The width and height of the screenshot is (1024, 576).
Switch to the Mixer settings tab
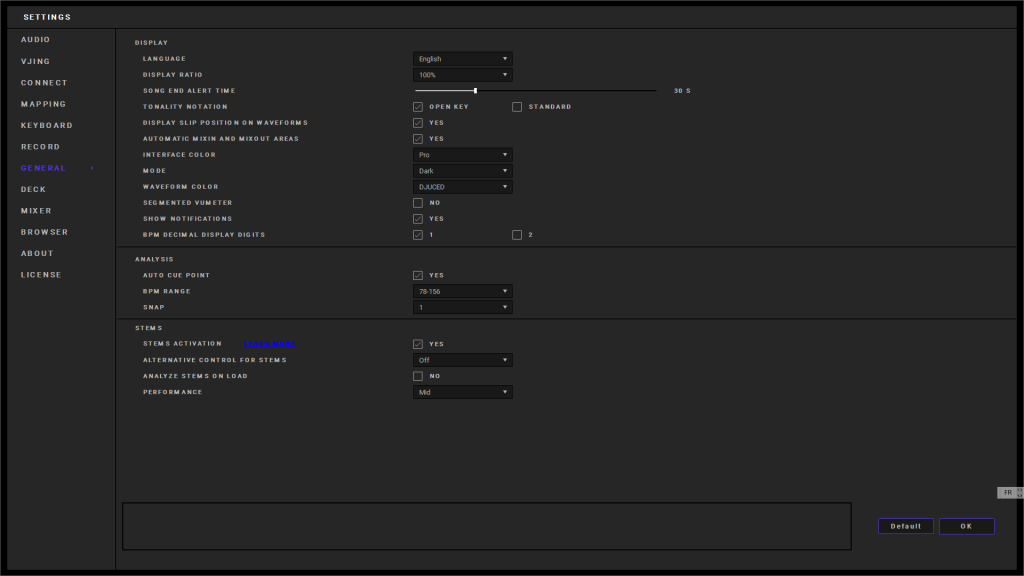coord(37,211)
